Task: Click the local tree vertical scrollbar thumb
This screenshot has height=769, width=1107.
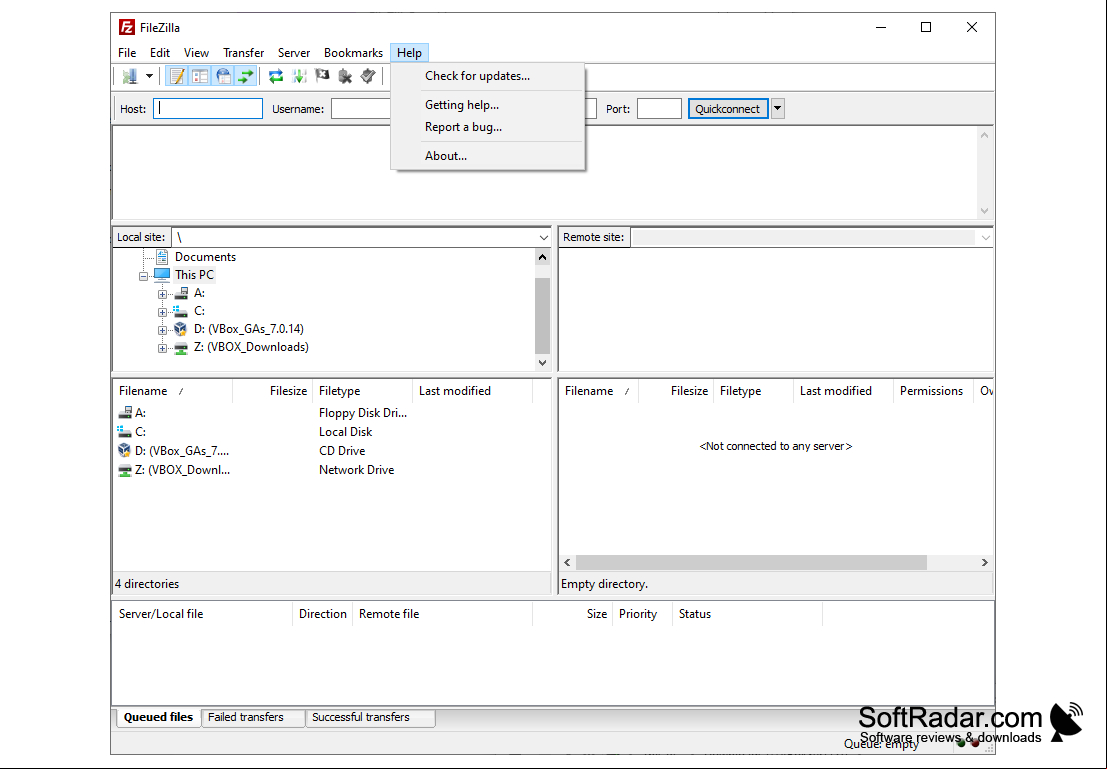Action: coord(542,315)
